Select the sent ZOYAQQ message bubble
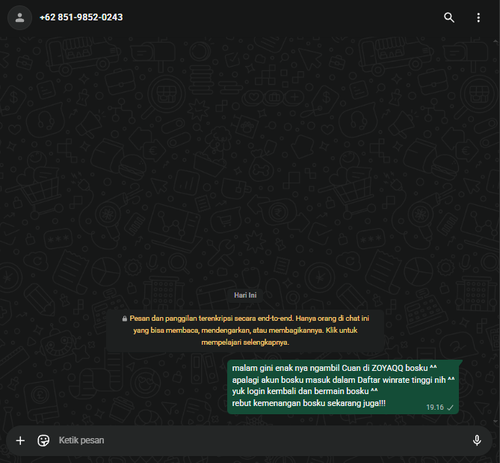This screenshot has height=463, width=500. [343, 387]
